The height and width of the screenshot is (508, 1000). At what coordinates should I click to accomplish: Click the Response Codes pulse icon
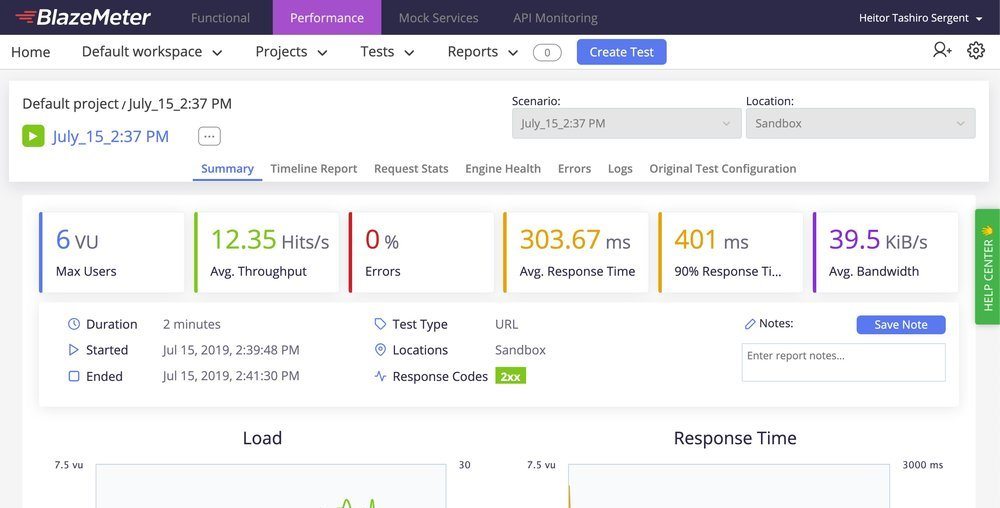[x=380, y=376]
